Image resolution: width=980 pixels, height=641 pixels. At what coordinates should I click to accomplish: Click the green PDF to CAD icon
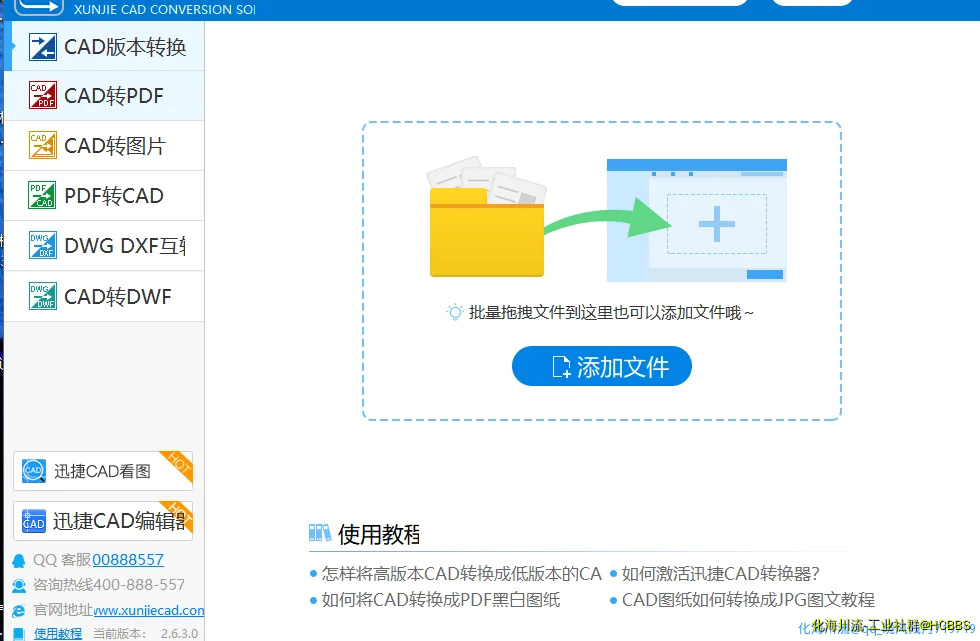[42, 195]
